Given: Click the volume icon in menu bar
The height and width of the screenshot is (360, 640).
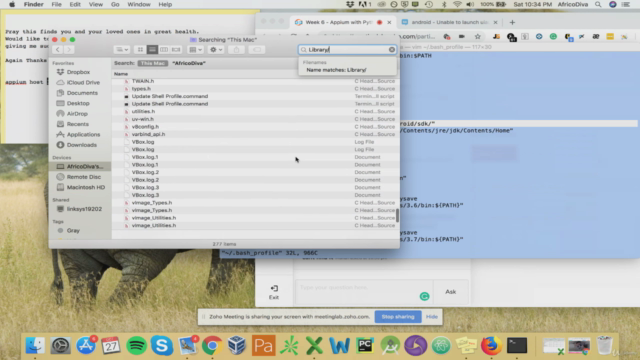Looking at the screenshot, I should [470, 4].
